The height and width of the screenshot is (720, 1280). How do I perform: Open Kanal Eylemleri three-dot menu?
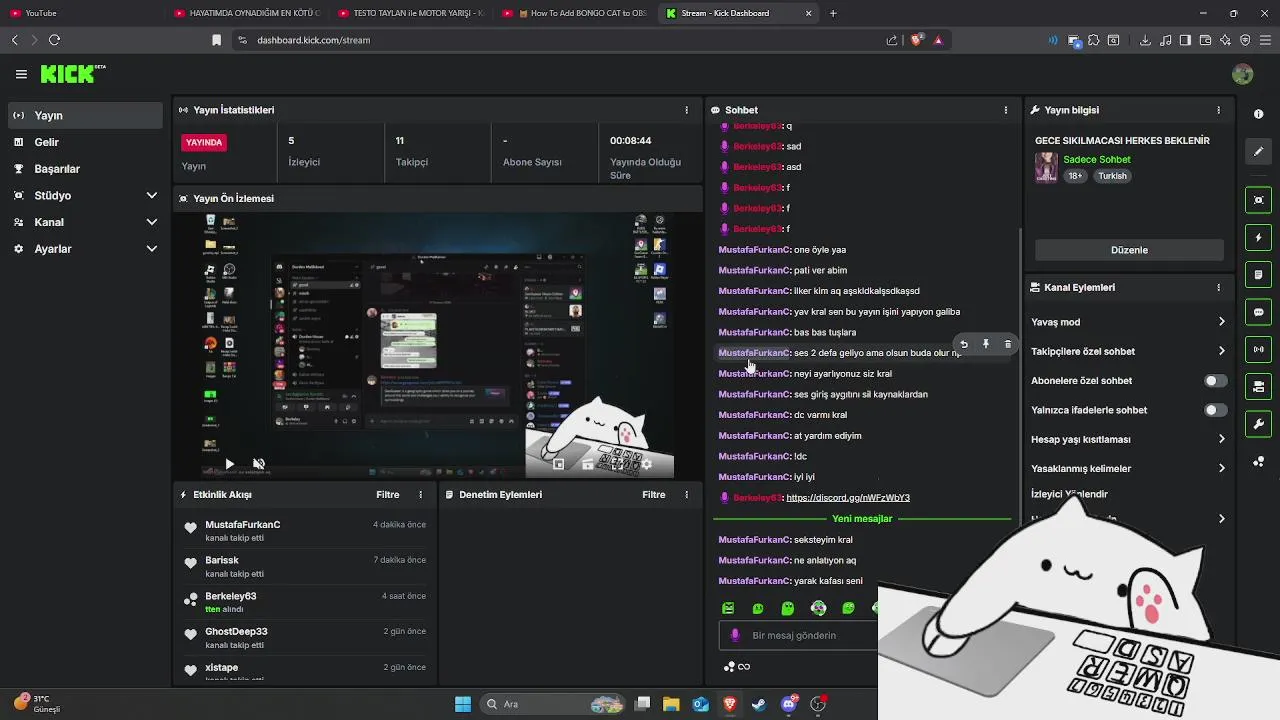click(1218, 287)
